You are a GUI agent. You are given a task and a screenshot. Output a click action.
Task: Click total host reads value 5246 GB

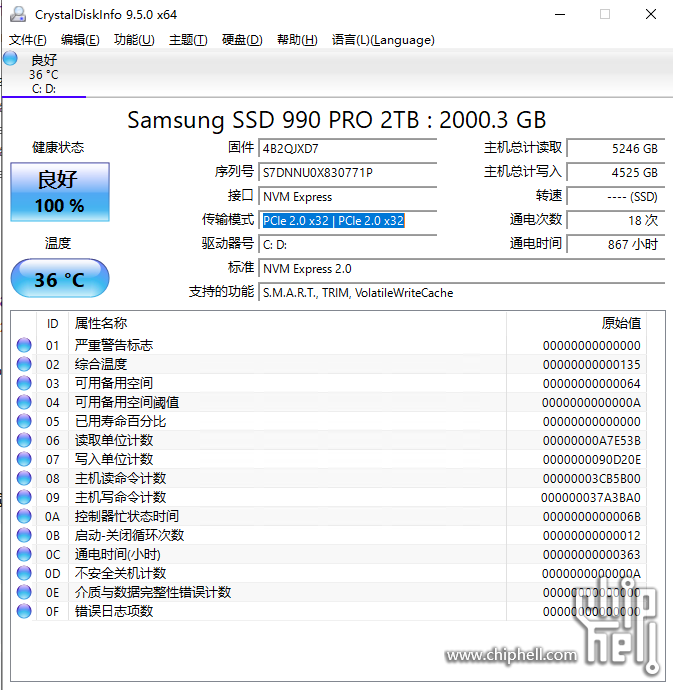pos(616,148)
